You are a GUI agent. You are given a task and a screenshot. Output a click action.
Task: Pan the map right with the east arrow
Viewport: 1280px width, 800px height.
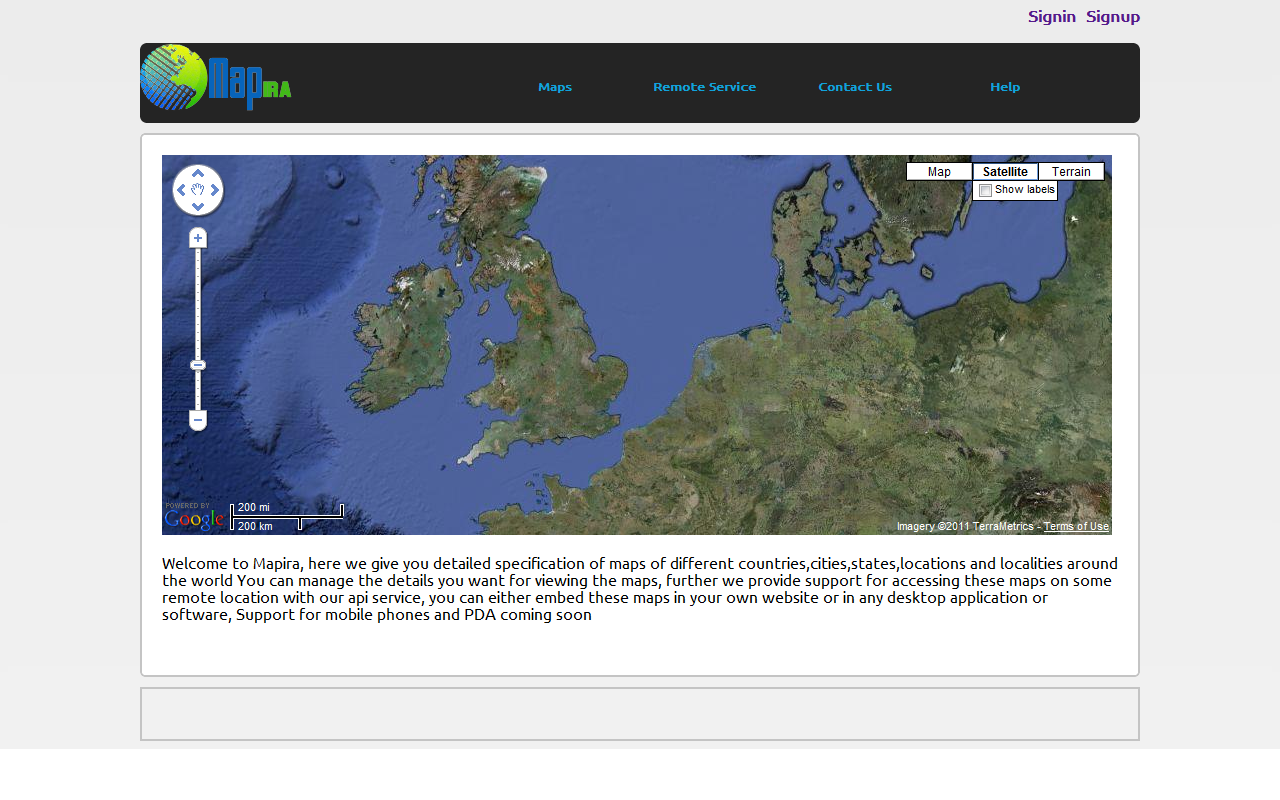click(215, 190)
